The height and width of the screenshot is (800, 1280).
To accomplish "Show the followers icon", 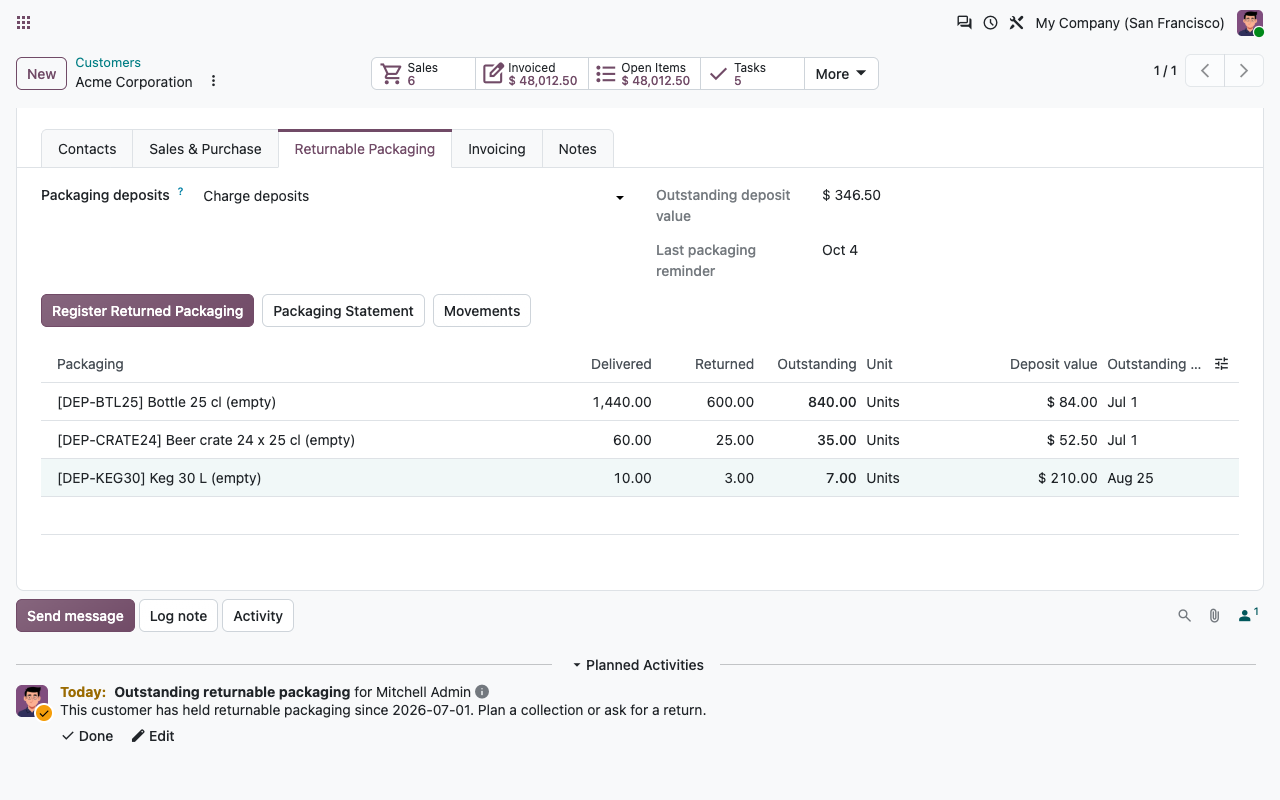I will click(1247, 615).
